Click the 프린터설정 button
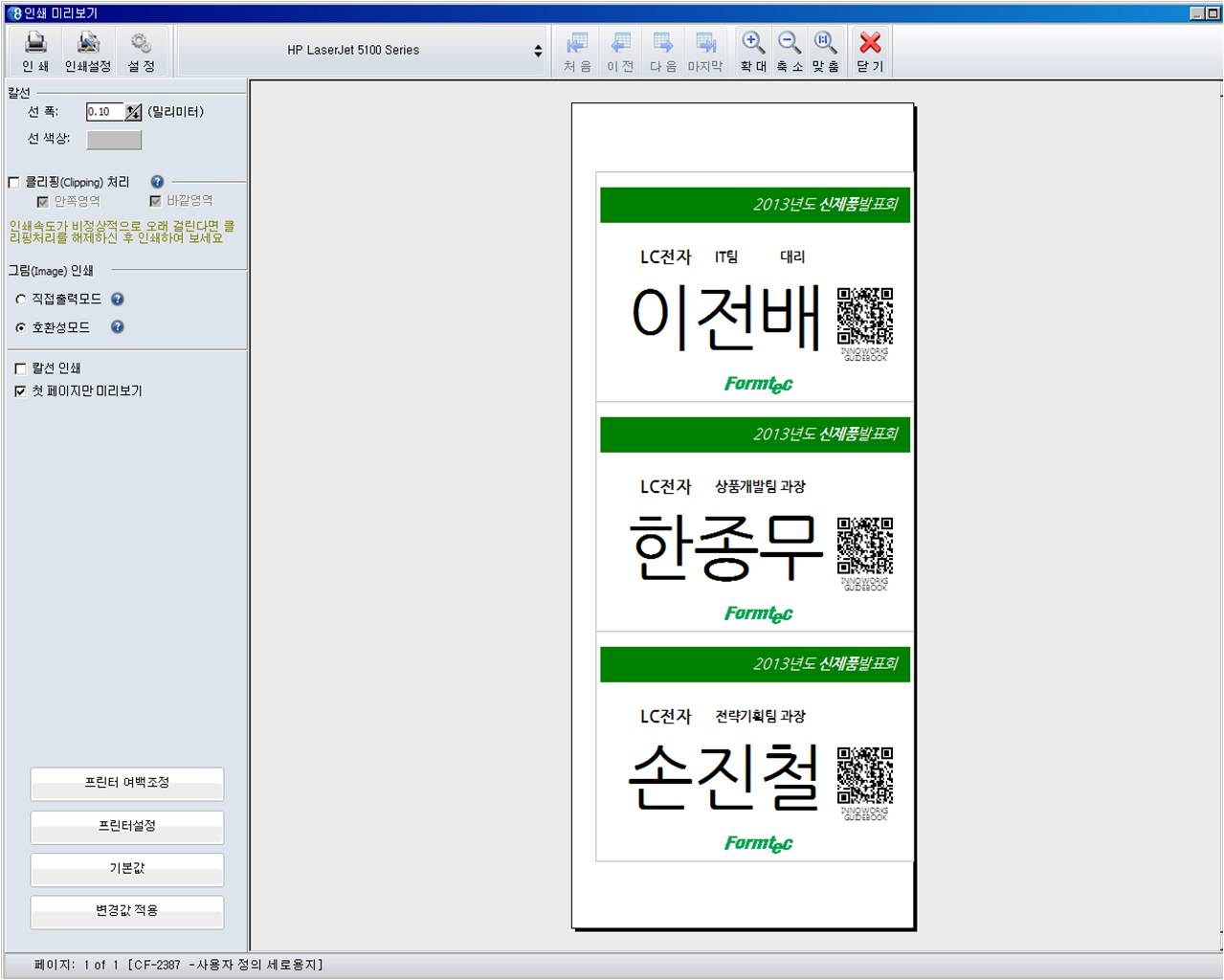The height and width of the screenshot is (980, 1224). pyautogui.click(x=127, y=826)
